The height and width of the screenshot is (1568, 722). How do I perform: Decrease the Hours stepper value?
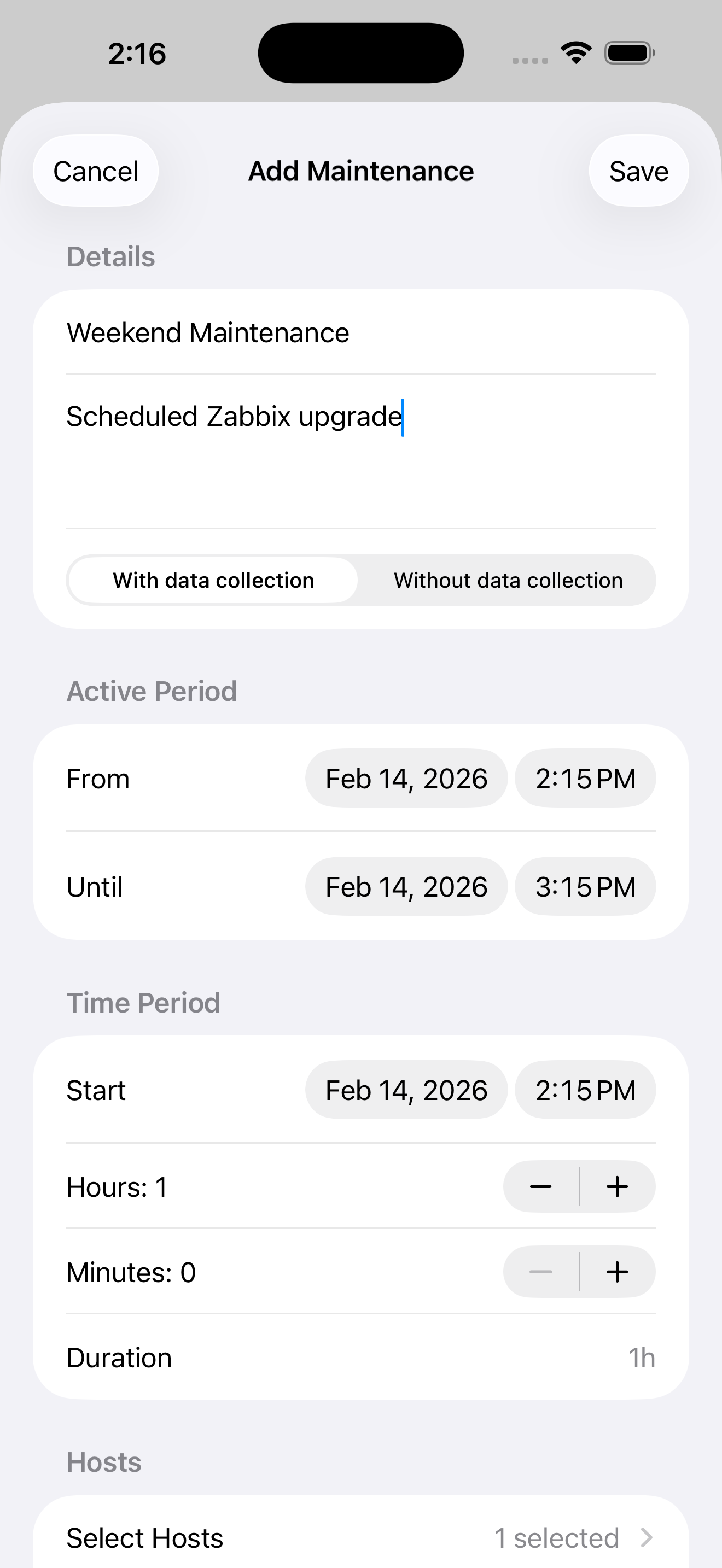(x=540, y=1186)
